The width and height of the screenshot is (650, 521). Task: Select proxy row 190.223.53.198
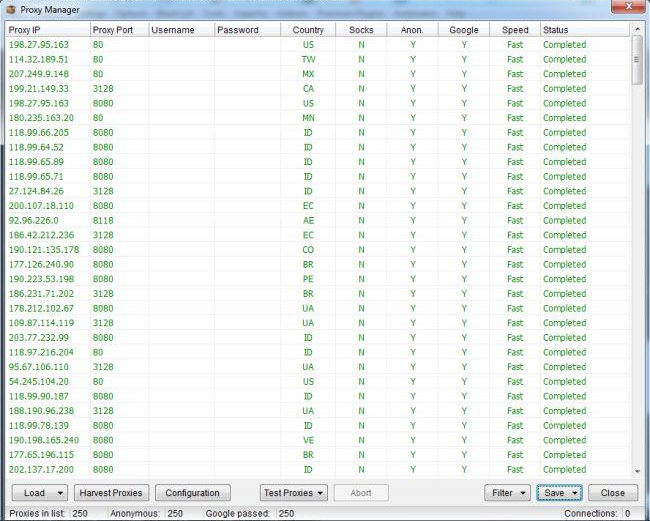318,279
